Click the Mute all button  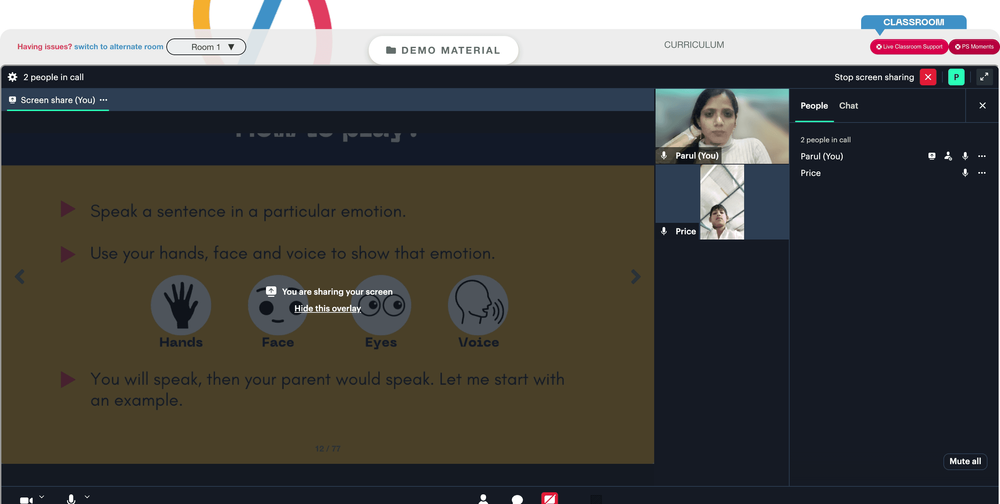click(x=965, y=461)
